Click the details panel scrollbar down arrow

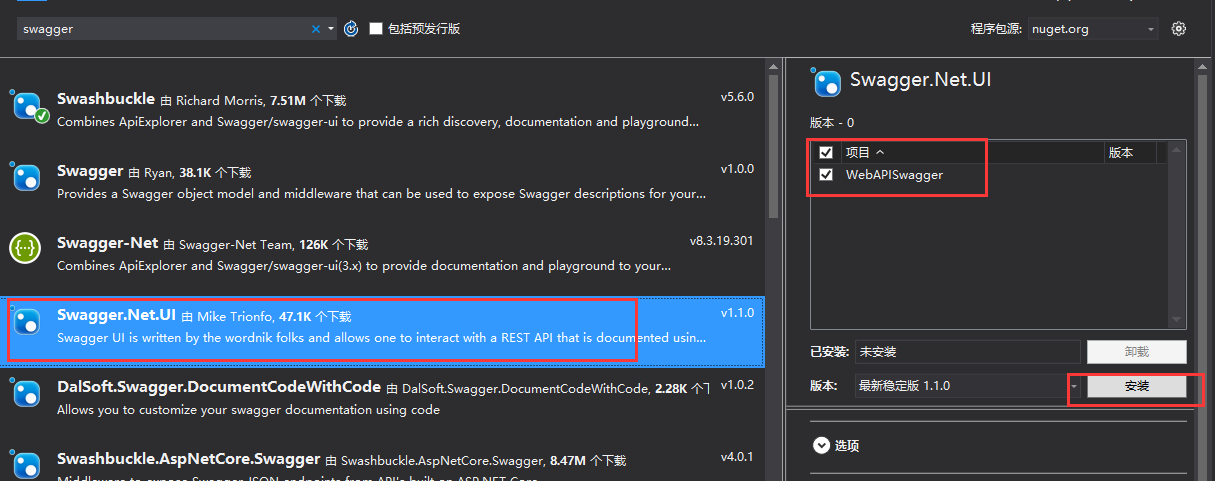(1177, 318)
